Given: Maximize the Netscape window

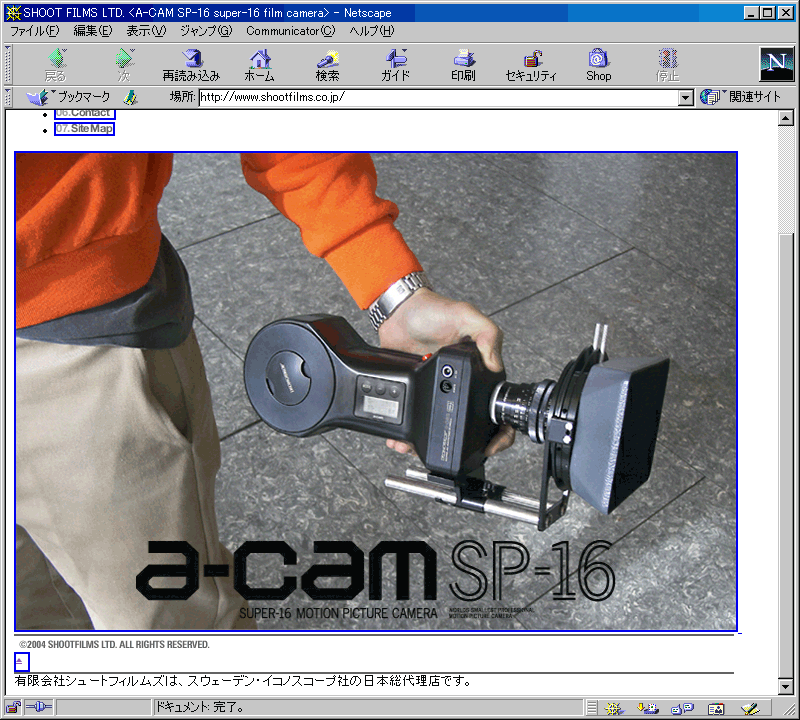Looking at the screenshot, I should [x=767, y=13].
